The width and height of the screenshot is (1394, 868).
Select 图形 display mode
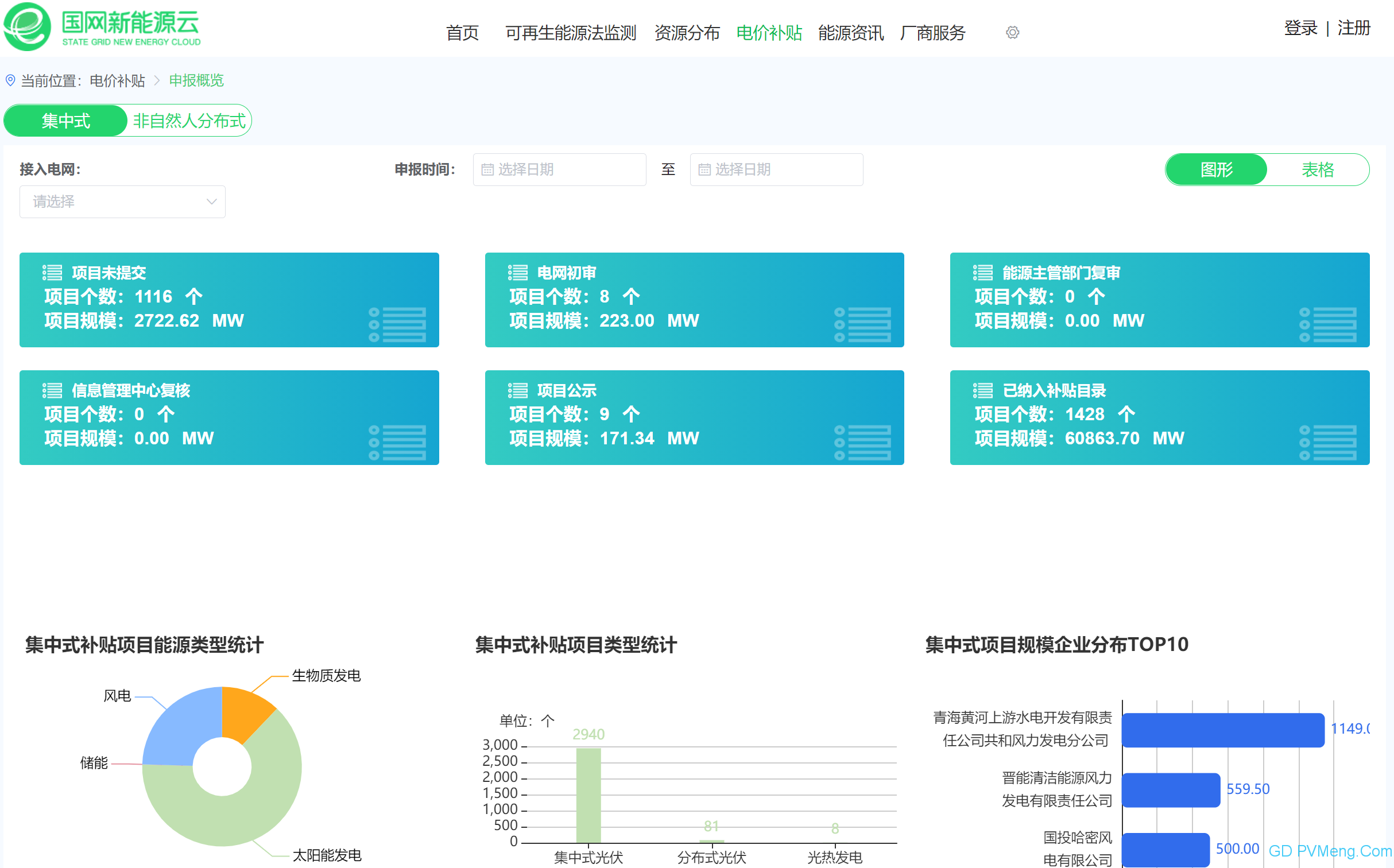pyautogui.click(x=1216, y=169)
